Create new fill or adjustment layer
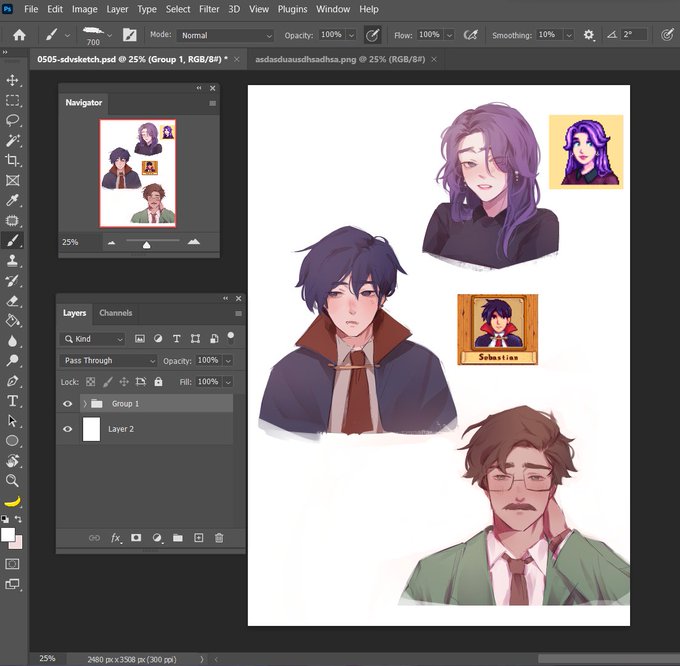Screen dimensions: 680x666 point(157,538)
